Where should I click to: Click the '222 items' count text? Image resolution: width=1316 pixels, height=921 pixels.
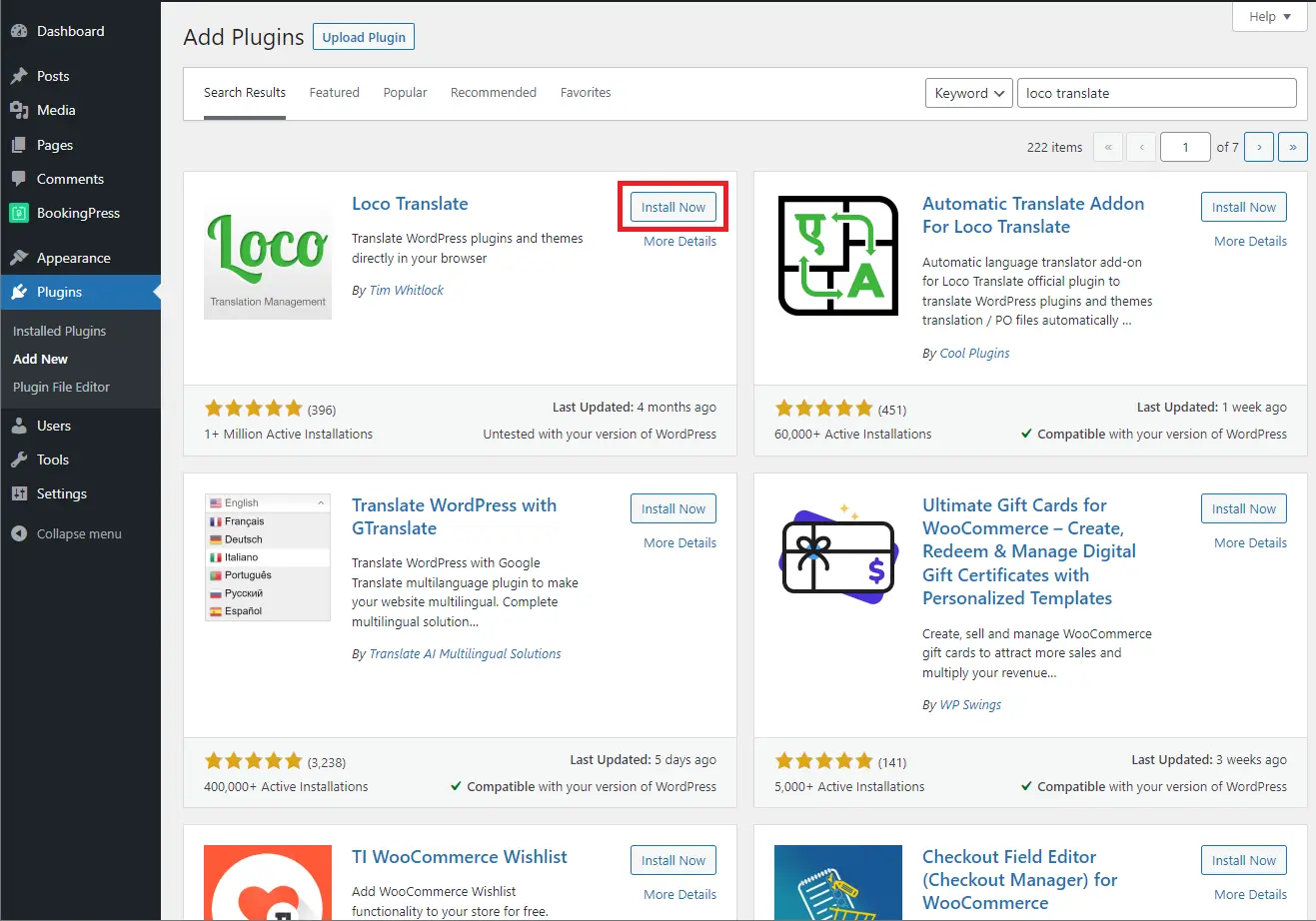[1054, 147]
